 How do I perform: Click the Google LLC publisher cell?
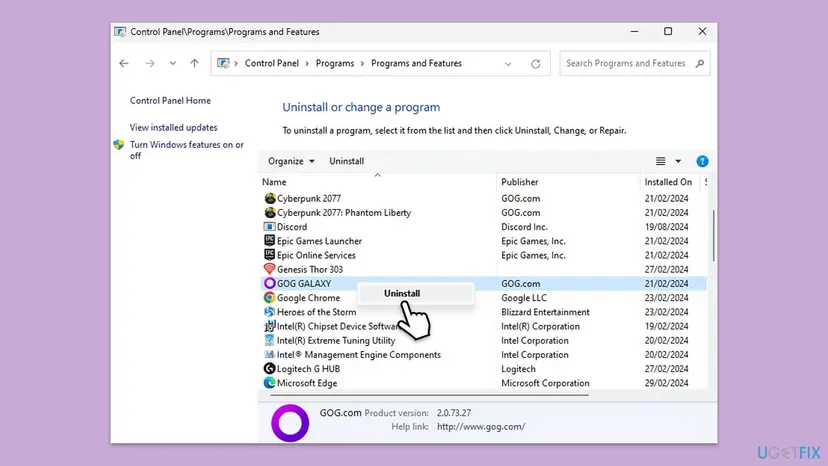[523, 298]
